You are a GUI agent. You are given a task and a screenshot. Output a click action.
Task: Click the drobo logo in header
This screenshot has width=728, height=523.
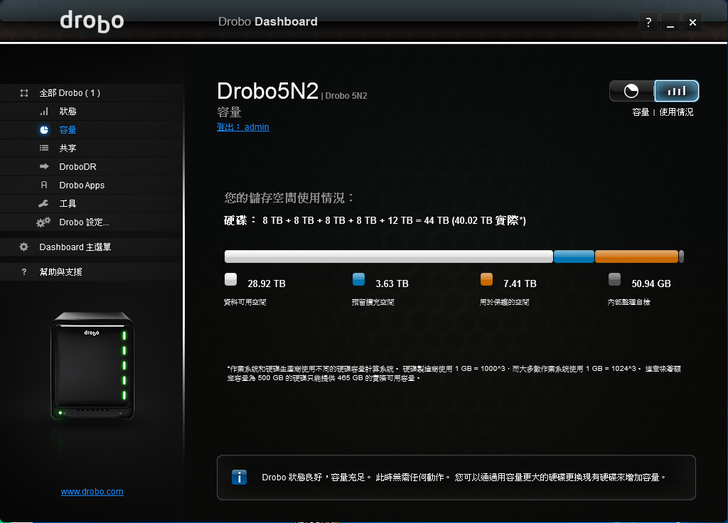pyautogui.click(x=92, y=21)
